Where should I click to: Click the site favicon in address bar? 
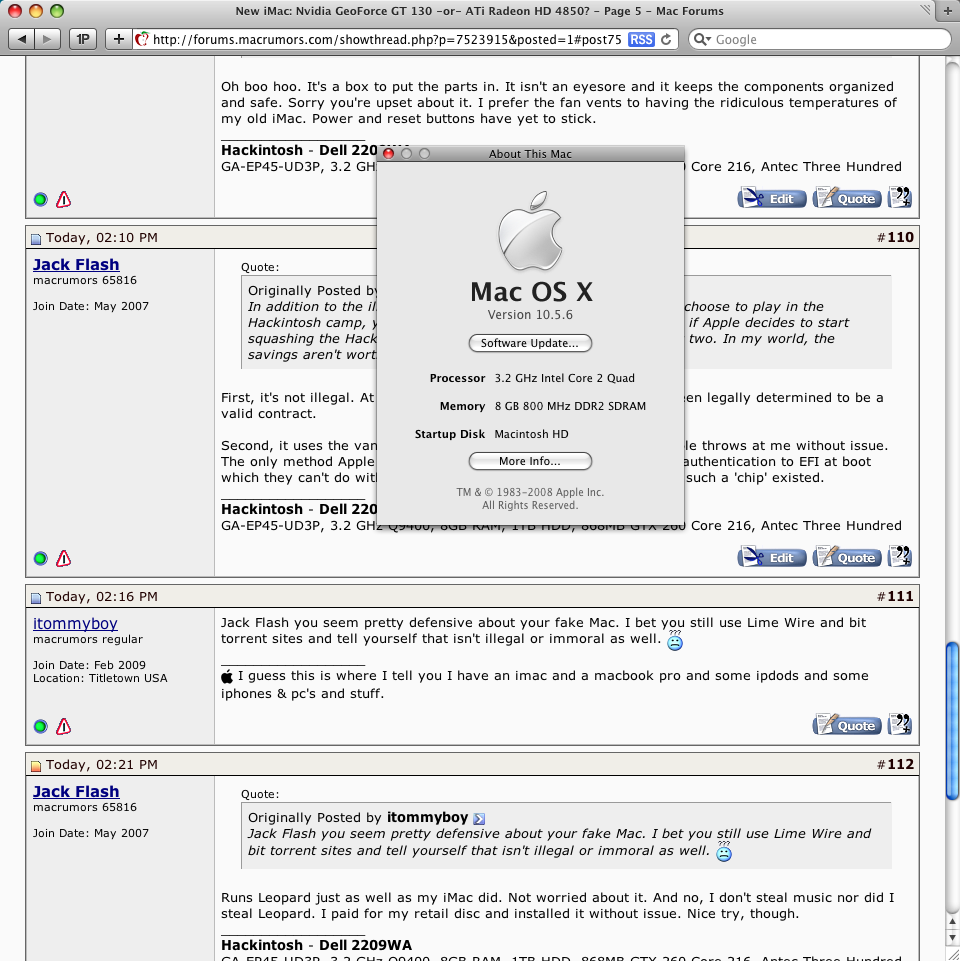pyautogui.click(x=142, y=39)
